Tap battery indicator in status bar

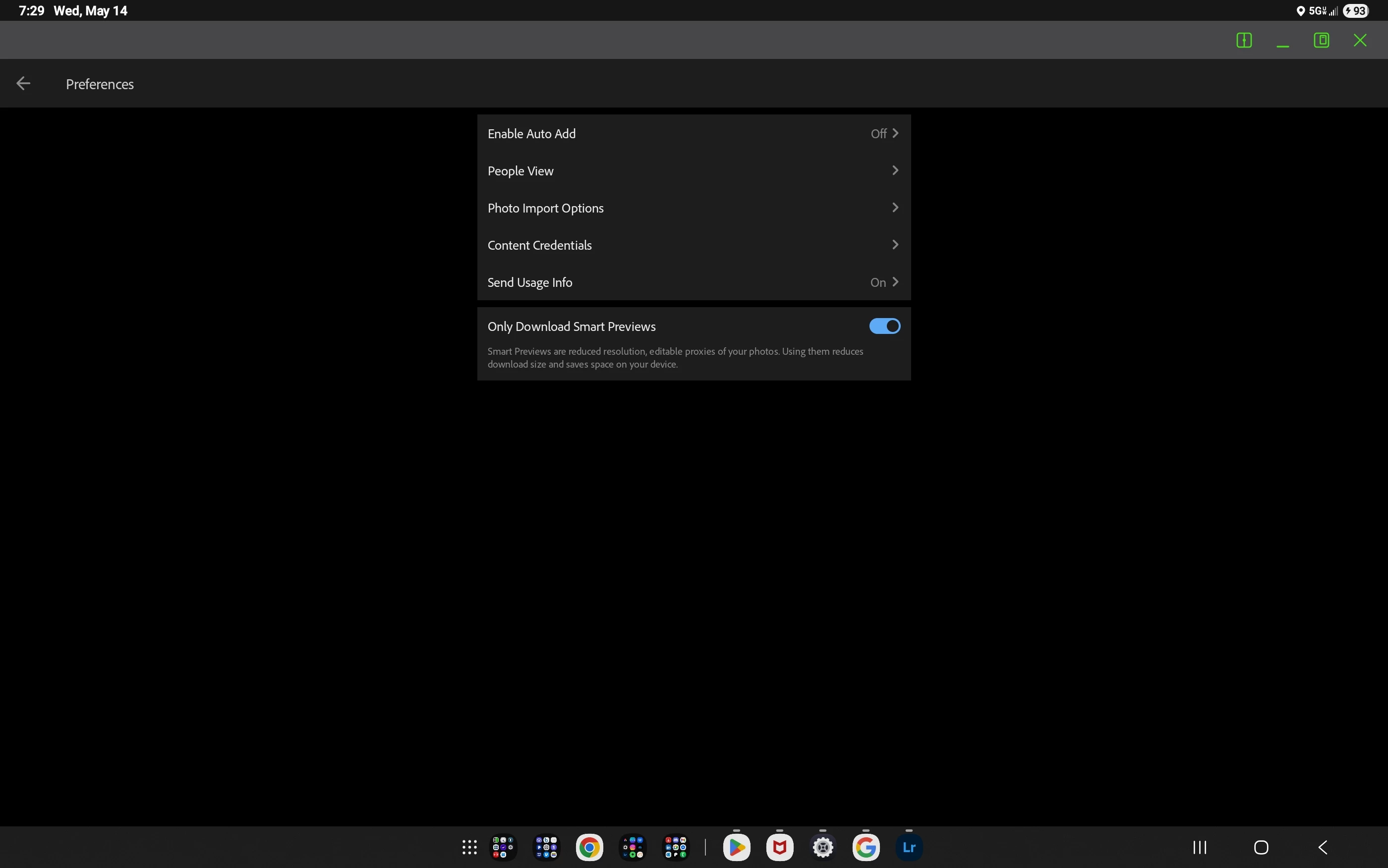pos(1355,11)
